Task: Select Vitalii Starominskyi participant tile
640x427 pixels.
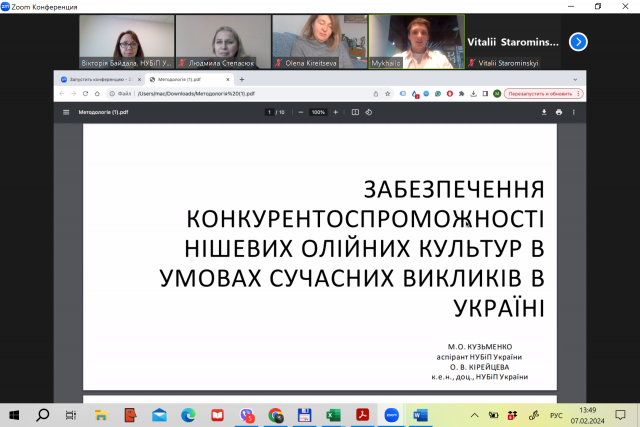Action: pyautogui.click(x=513, y=42)
